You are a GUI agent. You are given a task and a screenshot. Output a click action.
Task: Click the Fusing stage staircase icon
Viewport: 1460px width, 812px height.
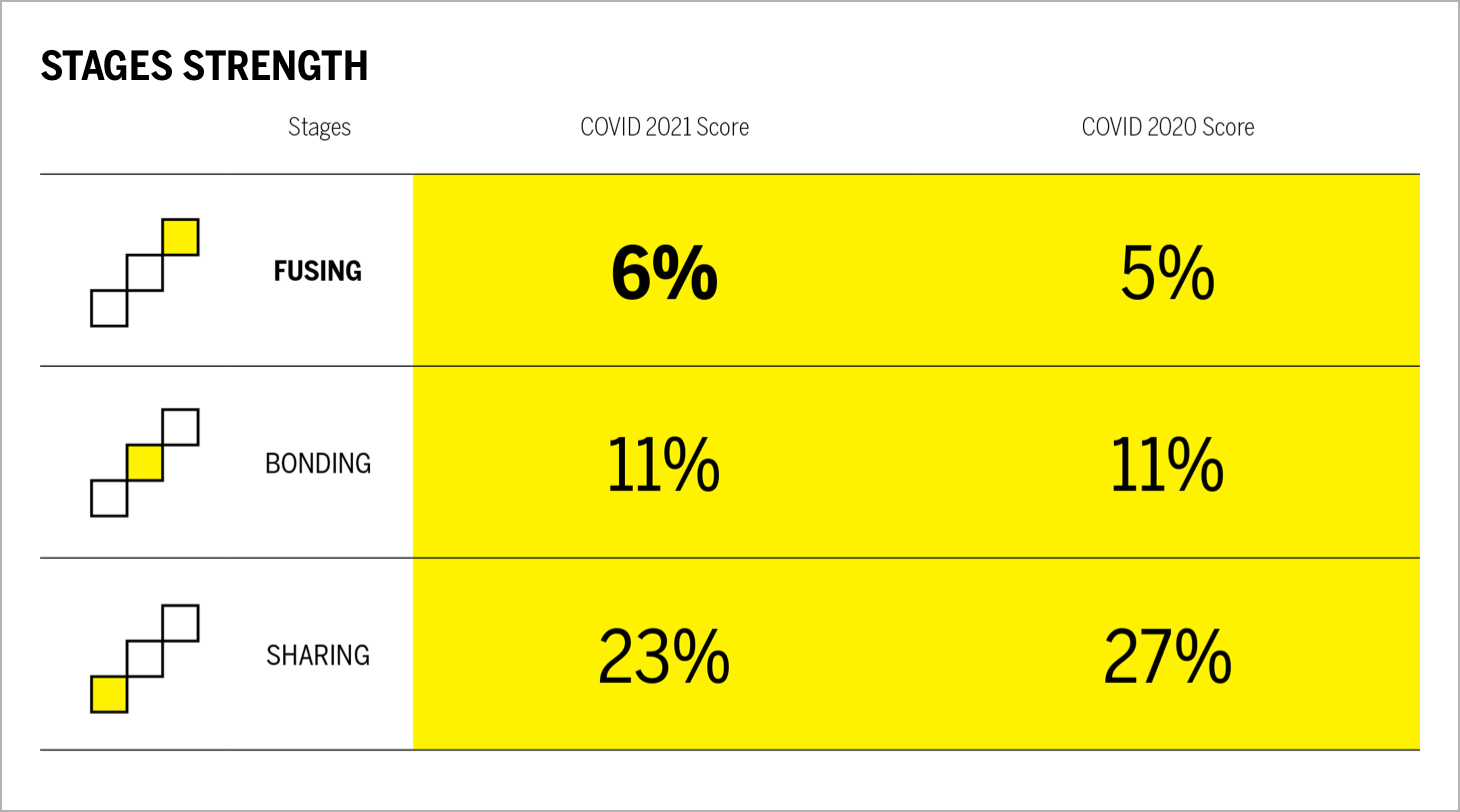[x=145, y=272]
